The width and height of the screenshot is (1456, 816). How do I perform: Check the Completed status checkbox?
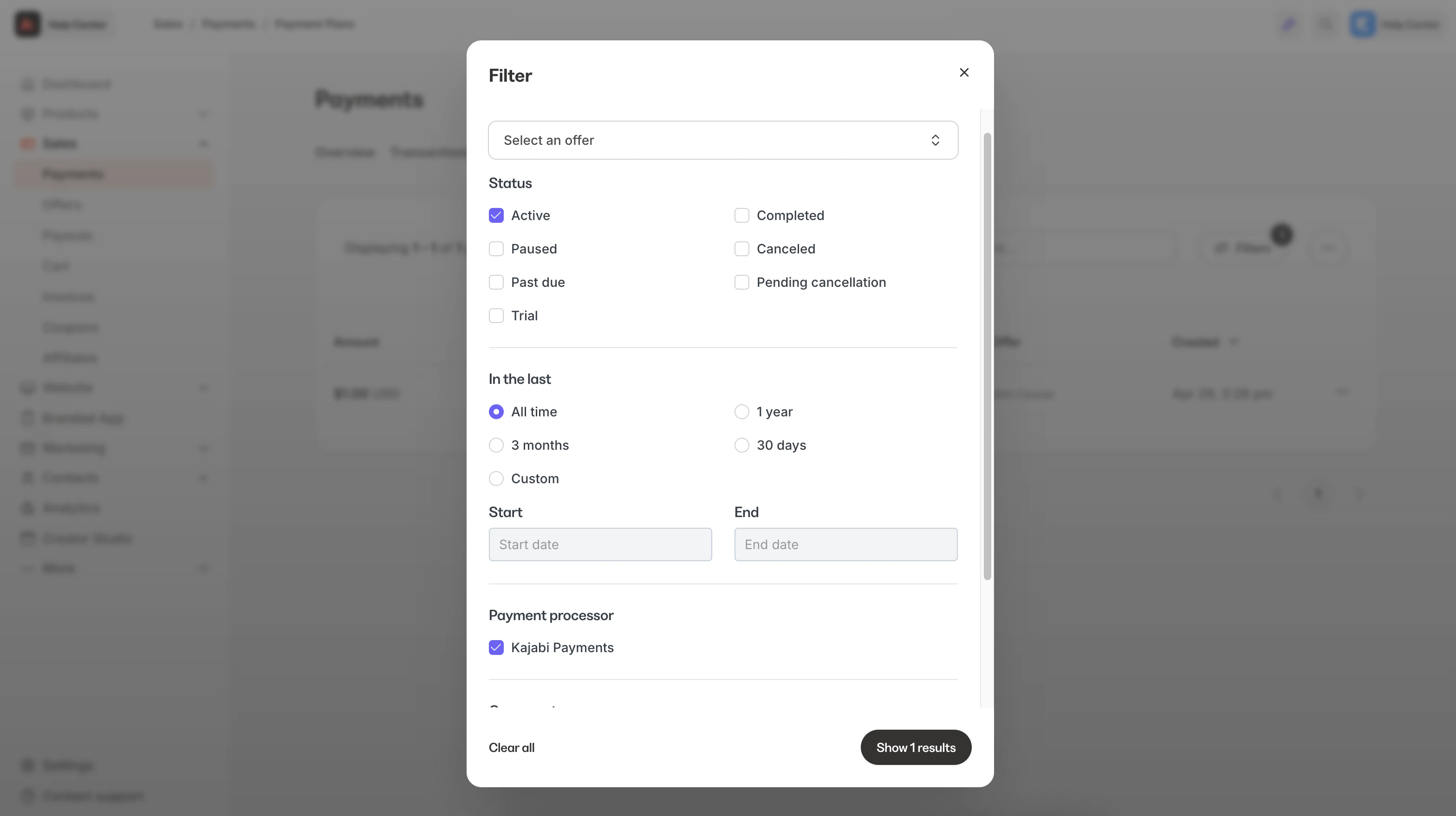pyautogui.click(x=742, y=215)
